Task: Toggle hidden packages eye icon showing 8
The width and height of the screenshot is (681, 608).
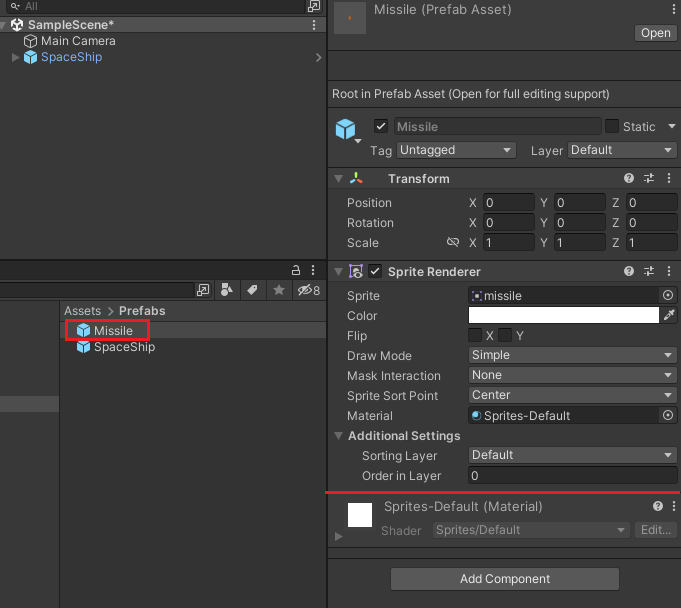Action: click(308, 290)
